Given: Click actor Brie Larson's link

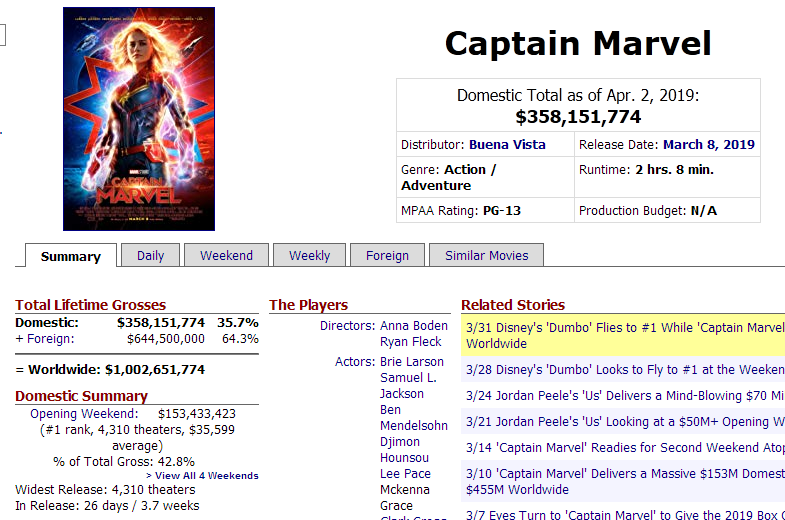Looking at the screenshot, I should [412, 362].
